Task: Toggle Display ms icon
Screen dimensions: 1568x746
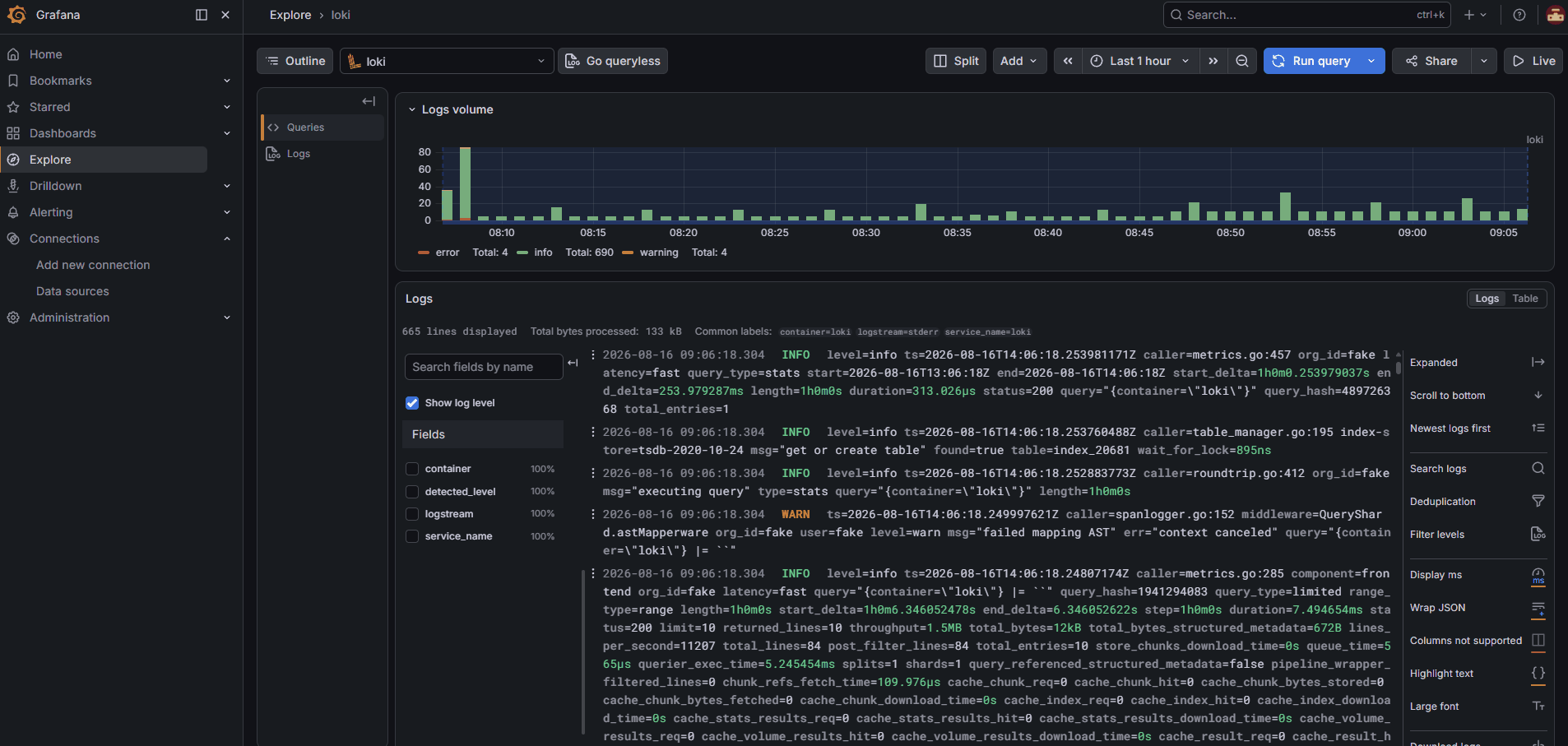Action: [1538, 575]
